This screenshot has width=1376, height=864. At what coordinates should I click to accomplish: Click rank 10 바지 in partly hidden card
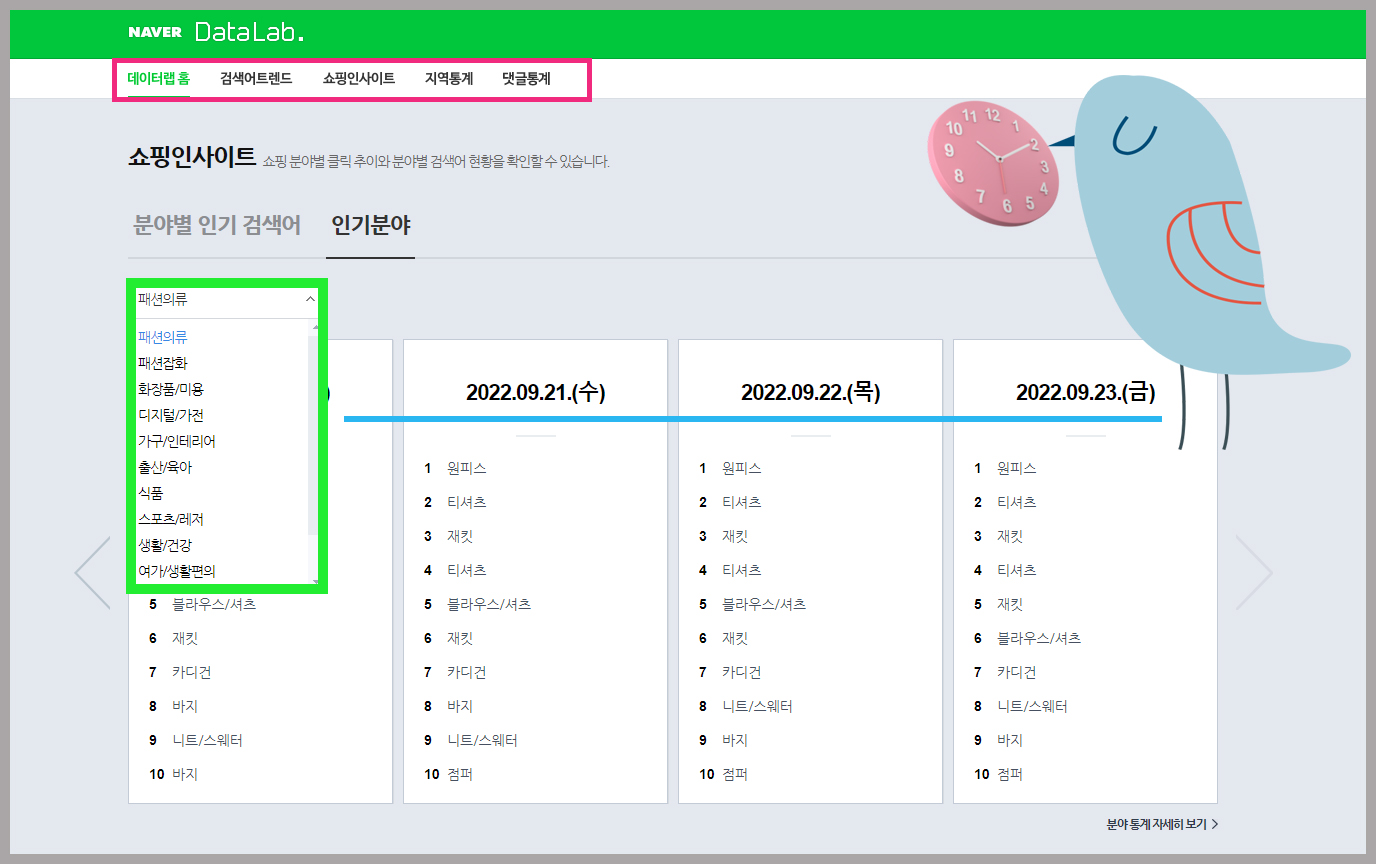[x=185, y=774]
